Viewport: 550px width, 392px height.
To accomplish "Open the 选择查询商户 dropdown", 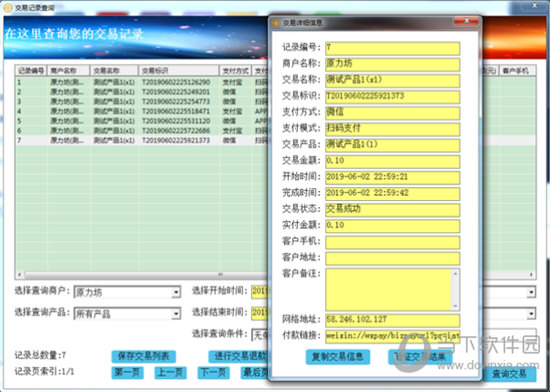I will (x=176, y=292).
